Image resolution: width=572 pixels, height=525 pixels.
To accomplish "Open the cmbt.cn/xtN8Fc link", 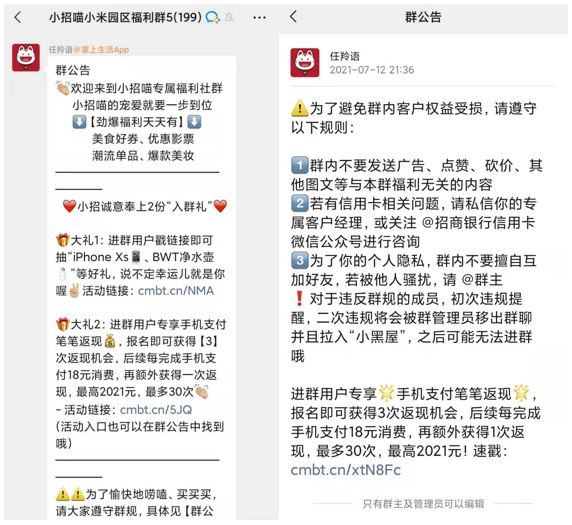I will click(346, 470).
